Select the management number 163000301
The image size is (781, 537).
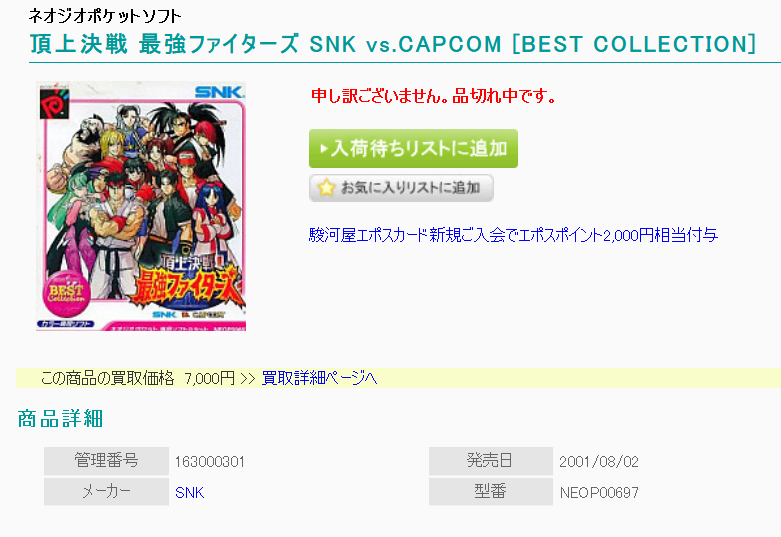pos(210,462)
